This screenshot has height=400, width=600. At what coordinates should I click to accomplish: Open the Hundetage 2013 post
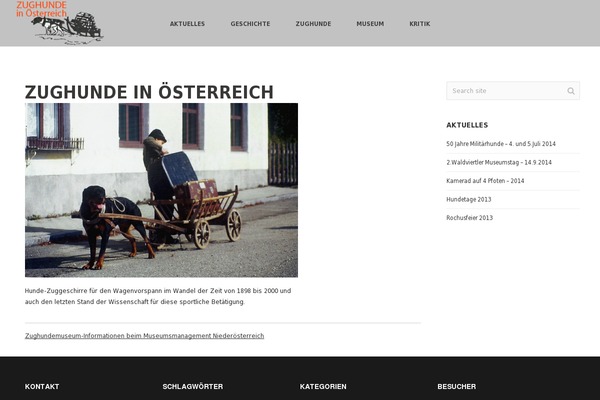(468, 199)
